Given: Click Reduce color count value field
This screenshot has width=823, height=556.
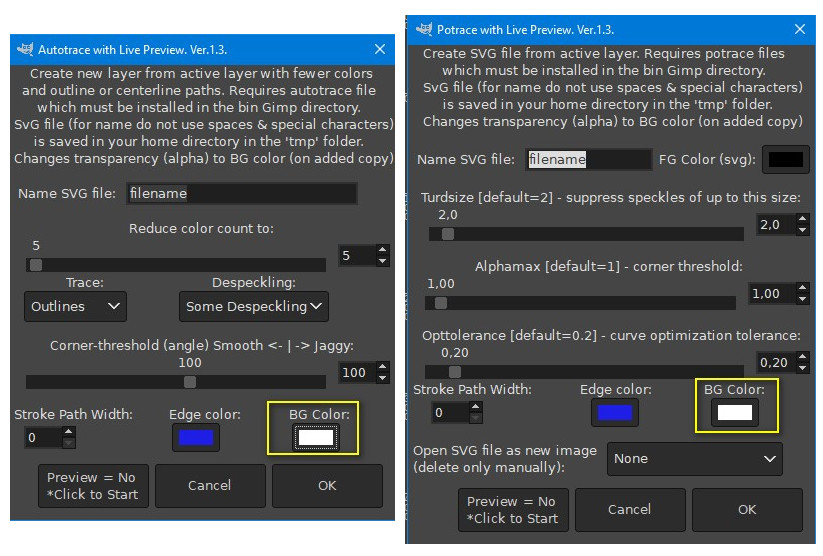Looking at the screenshot, I should pyautogui.click(x=357, y=256).
